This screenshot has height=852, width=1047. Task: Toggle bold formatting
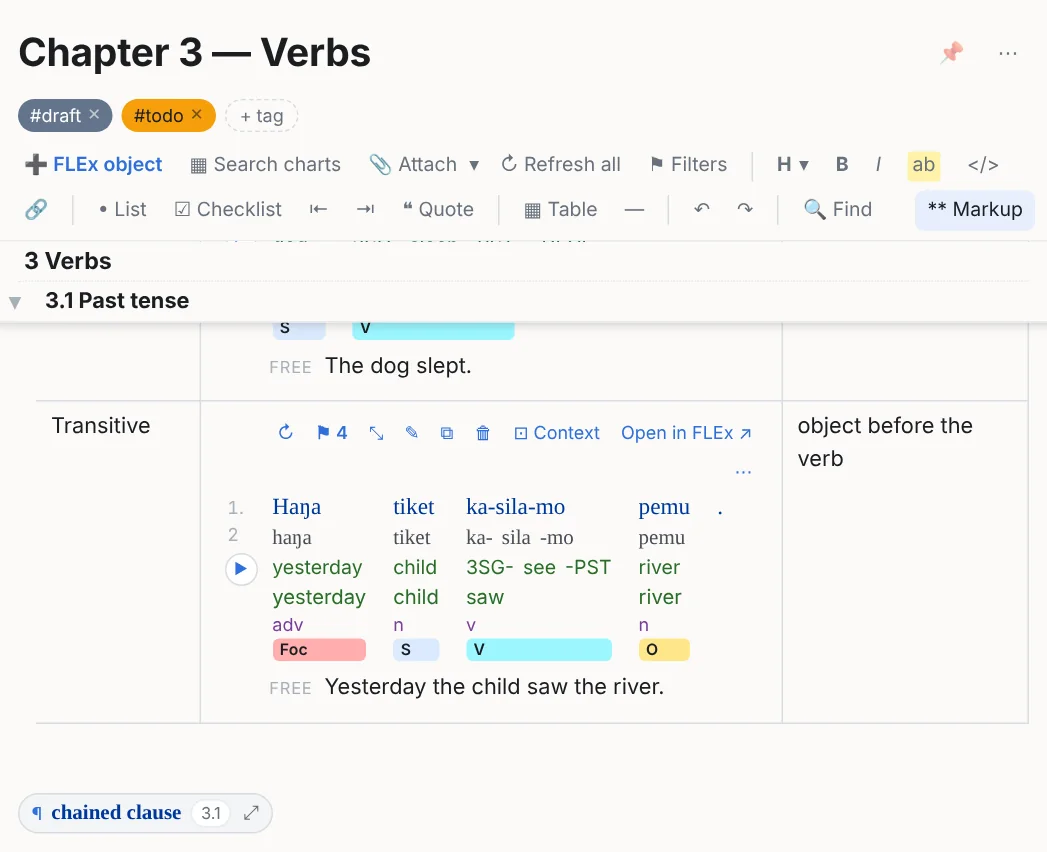842,164
